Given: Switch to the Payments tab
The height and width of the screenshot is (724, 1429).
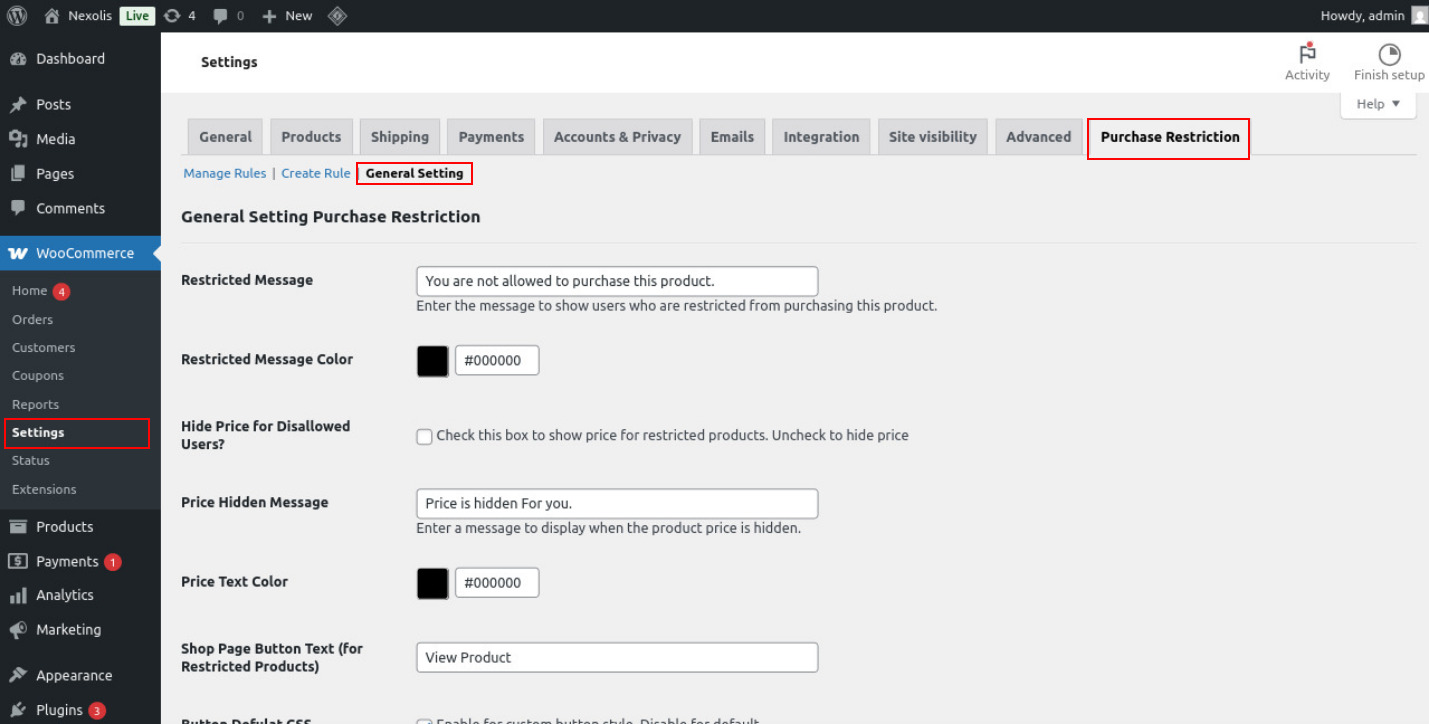Looking at the screenshot, I should tap(490, 136).
